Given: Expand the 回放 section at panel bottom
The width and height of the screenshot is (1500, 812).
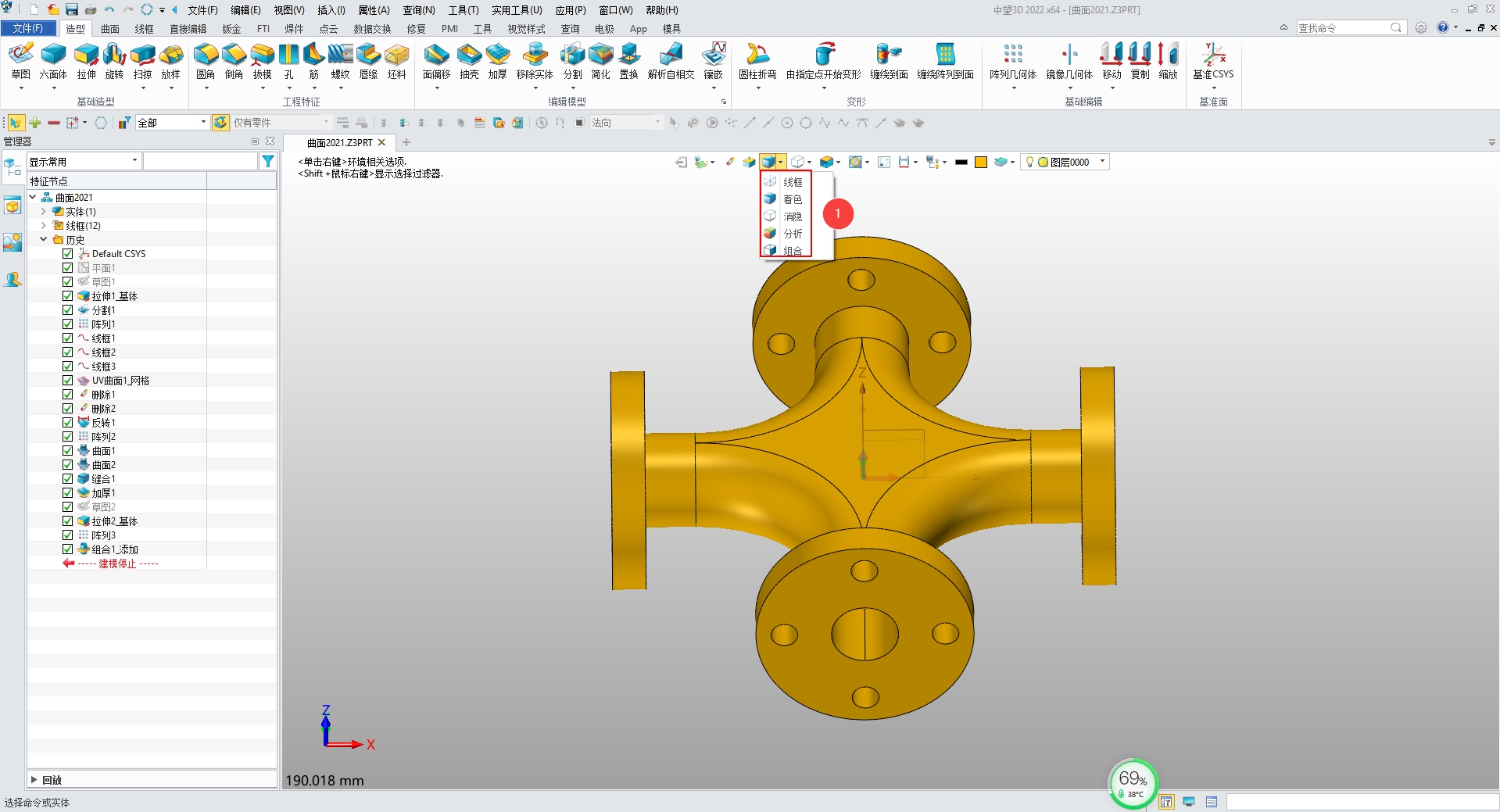Looking at the screenshot, I should (x=49, y=779).
